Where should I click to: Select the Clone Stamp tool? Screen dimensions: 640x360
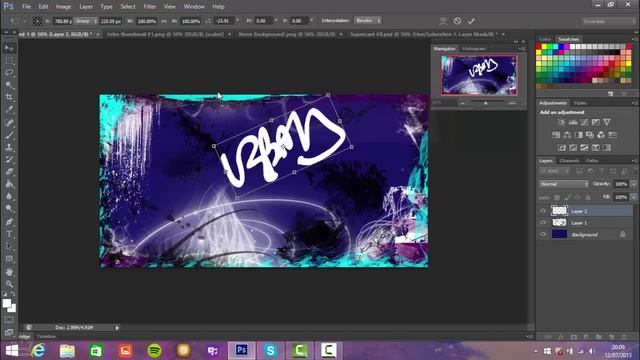[x=9, y=147]
